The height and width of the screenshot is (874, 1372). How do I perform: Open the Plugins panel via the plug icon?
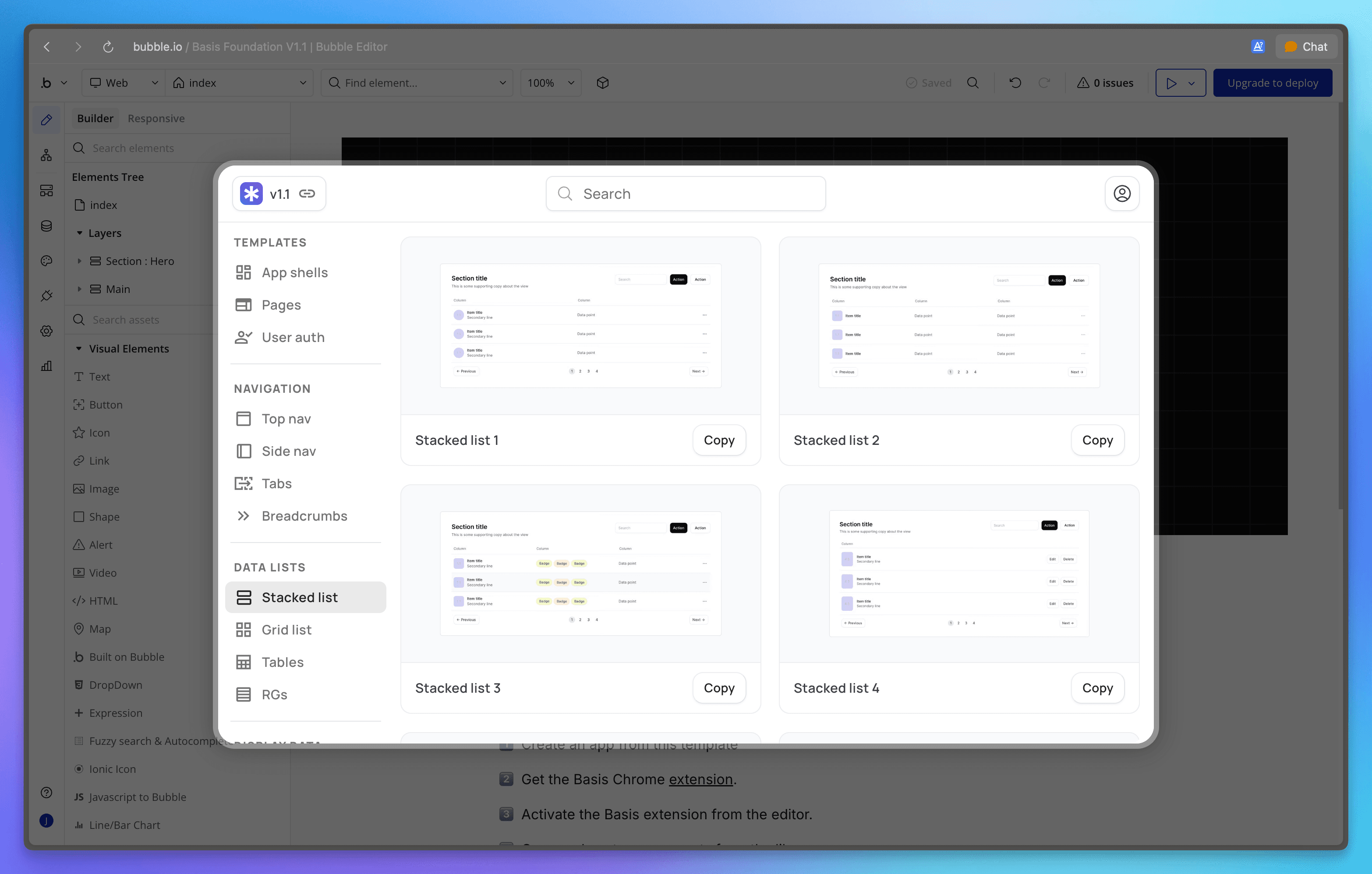tap(47, 295)
